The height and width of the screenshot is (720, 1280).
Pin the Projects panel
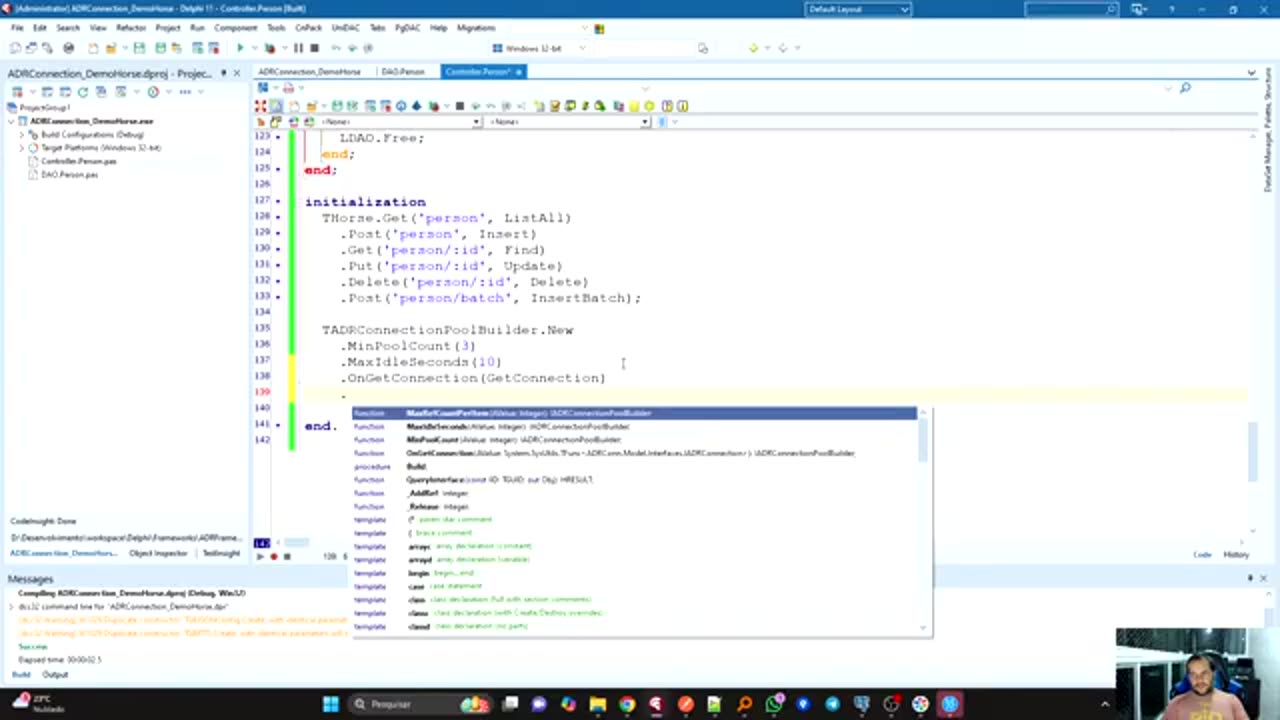pos(223,73)
